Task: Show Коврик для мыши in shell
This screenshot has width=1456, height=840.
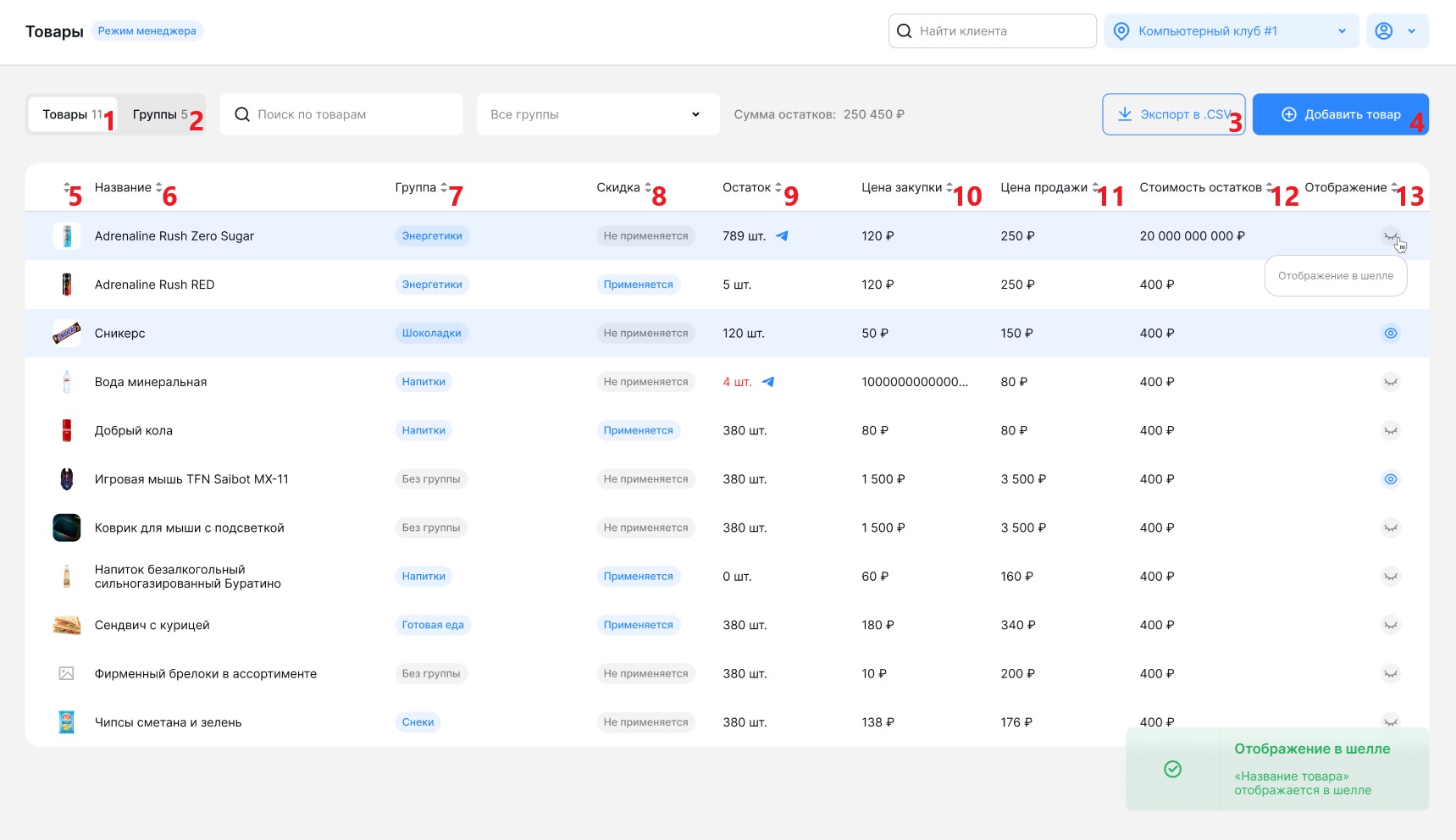Action: pos(1390,528)
